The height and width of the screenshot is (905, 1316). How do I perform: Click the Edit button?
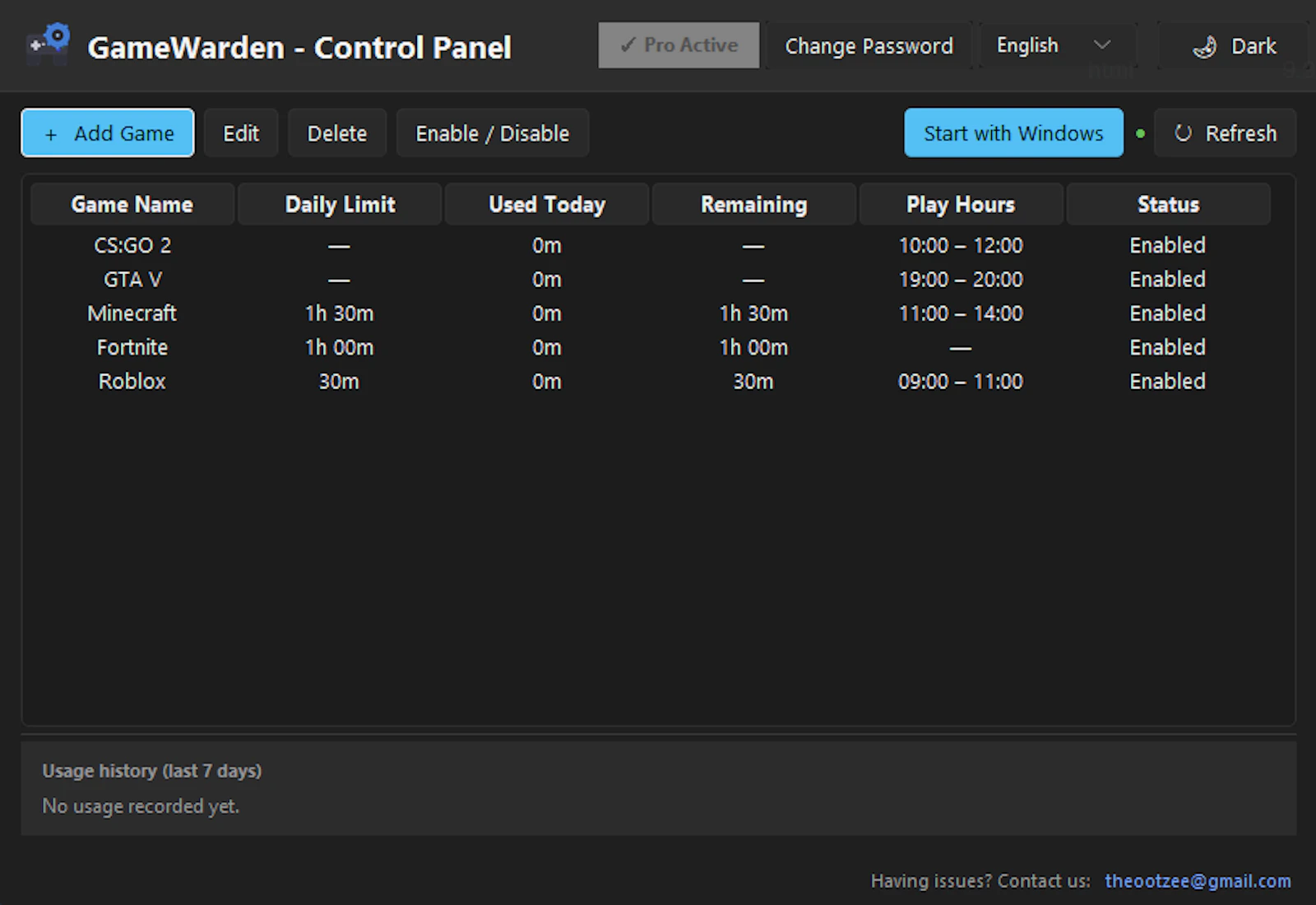[241, 133]
